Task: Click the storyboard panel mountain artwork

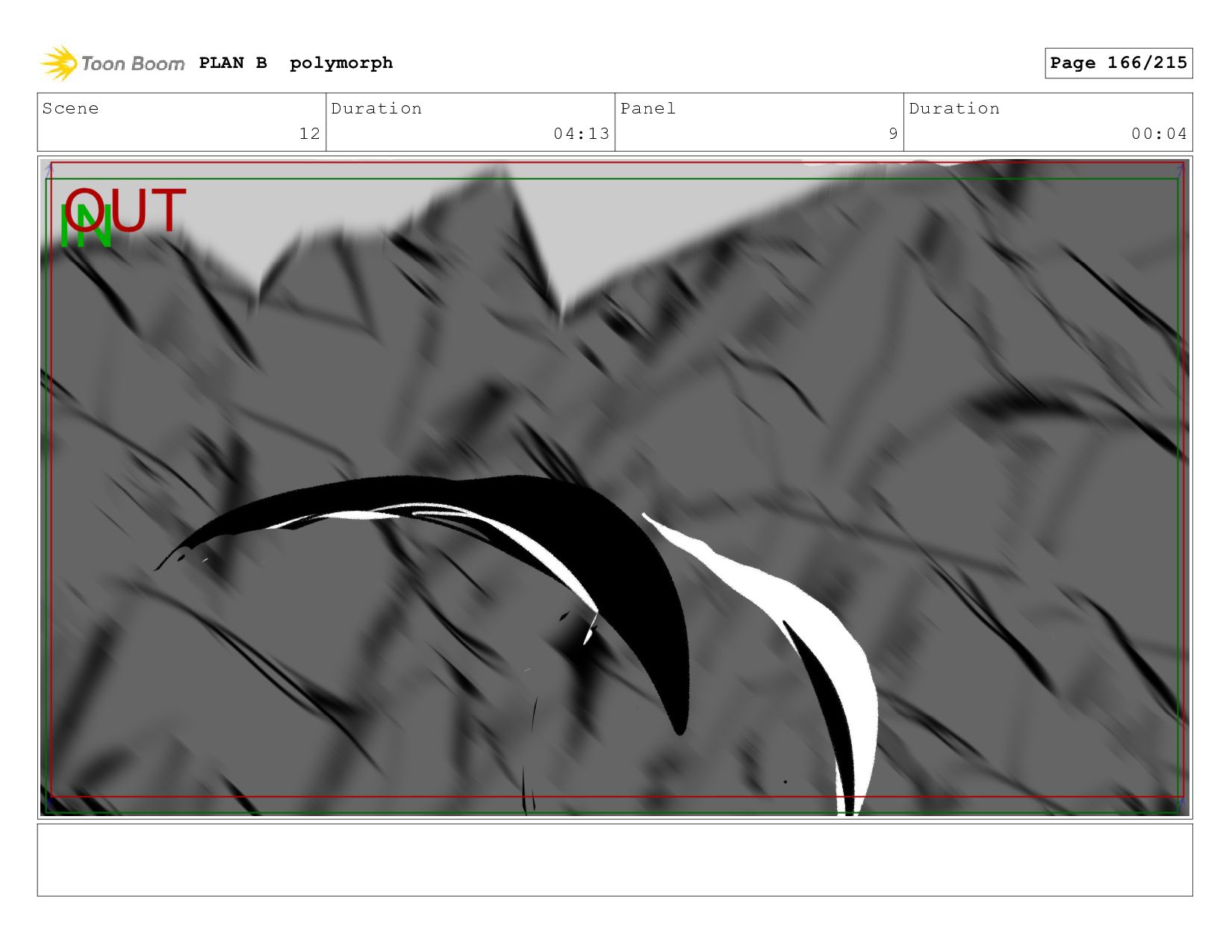Action: [615, 488]
